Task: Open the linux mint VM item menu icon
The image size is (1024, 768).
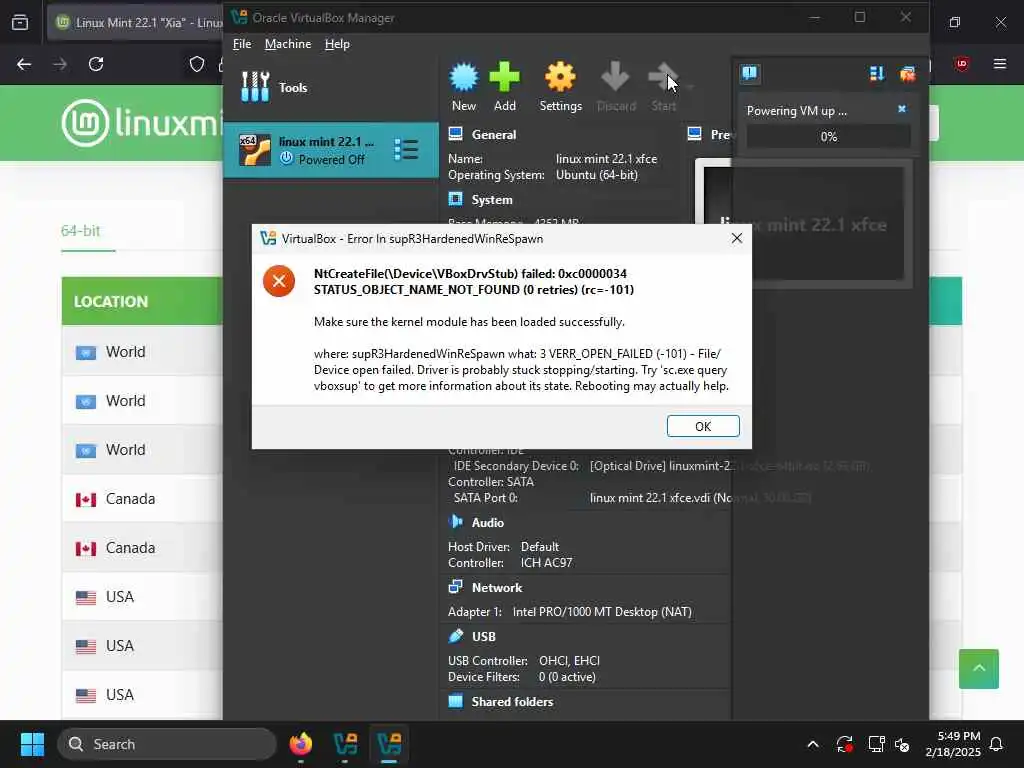Action: coord(406,150)
